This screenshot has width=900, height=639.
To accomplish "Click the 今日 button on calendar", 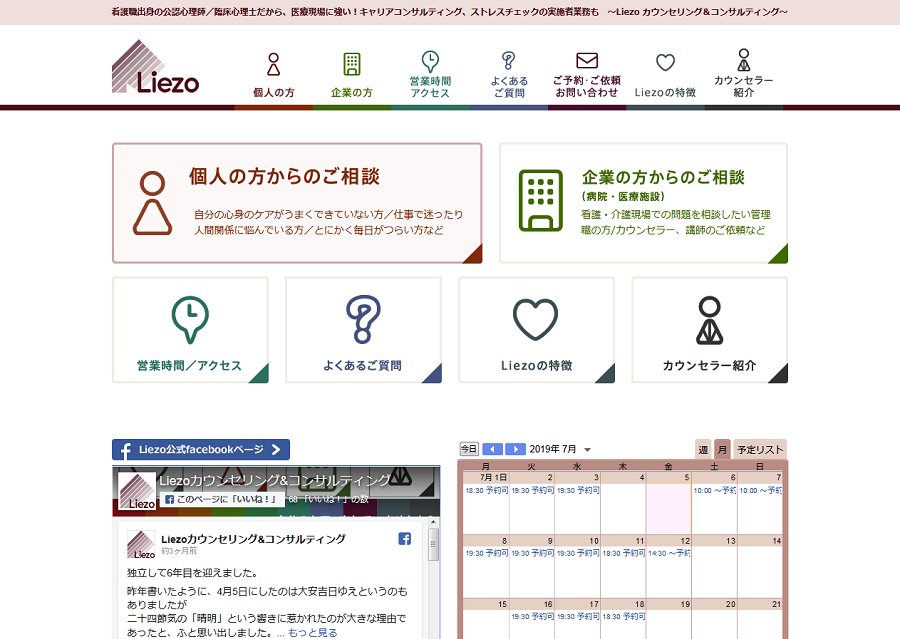I will pyautogui.click(x=469, y=449).
